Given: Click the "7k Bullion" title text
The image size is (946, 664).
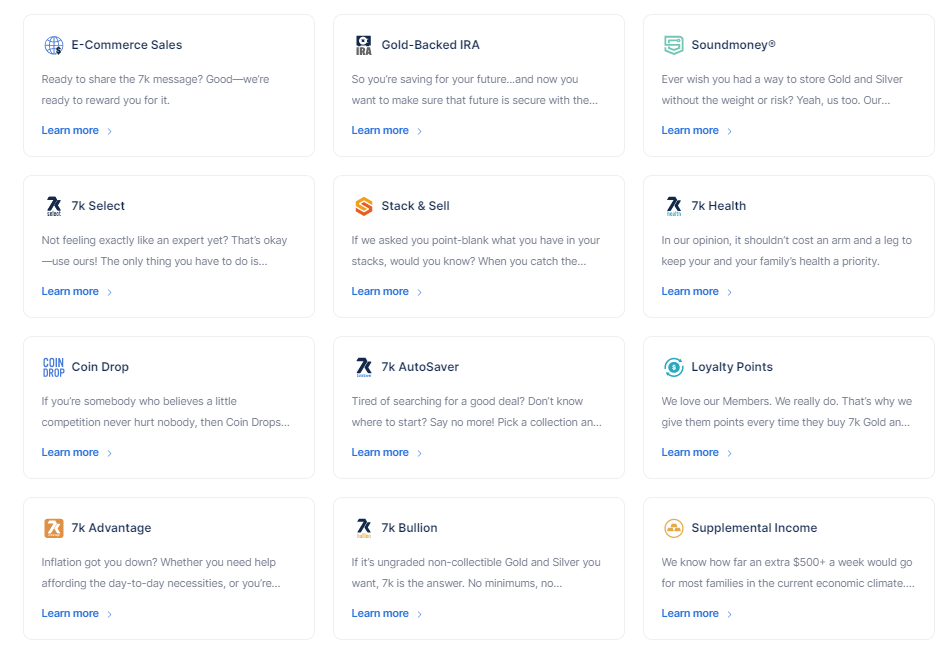Looking at the screenshot, I should (409, 528).
